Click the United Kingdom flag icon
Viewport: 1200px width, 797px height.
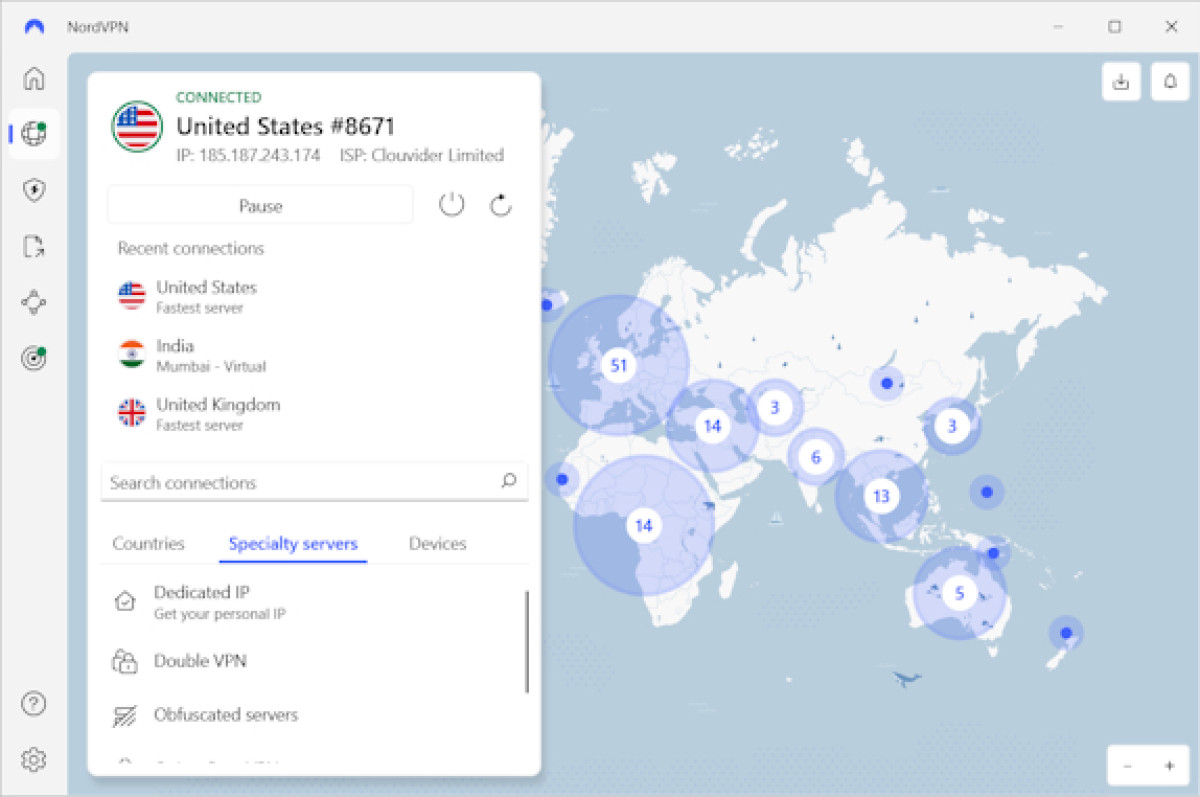(x=131, y=413)
